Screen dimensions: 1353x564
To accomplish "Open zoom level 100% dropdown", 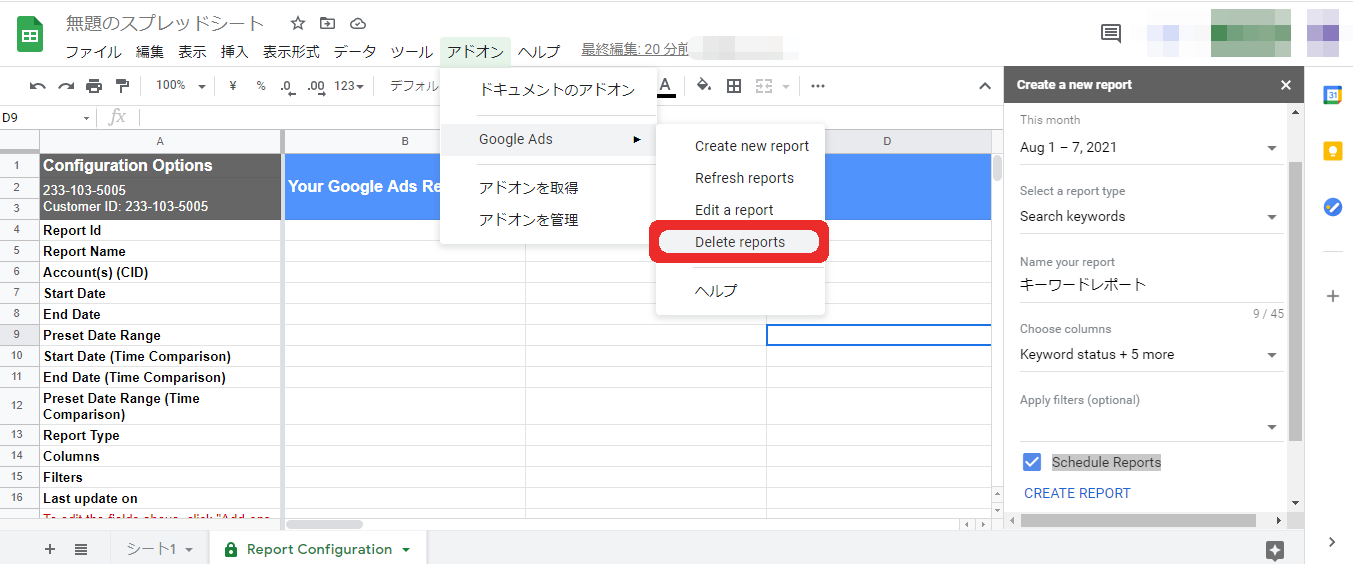I will [180, 86].
